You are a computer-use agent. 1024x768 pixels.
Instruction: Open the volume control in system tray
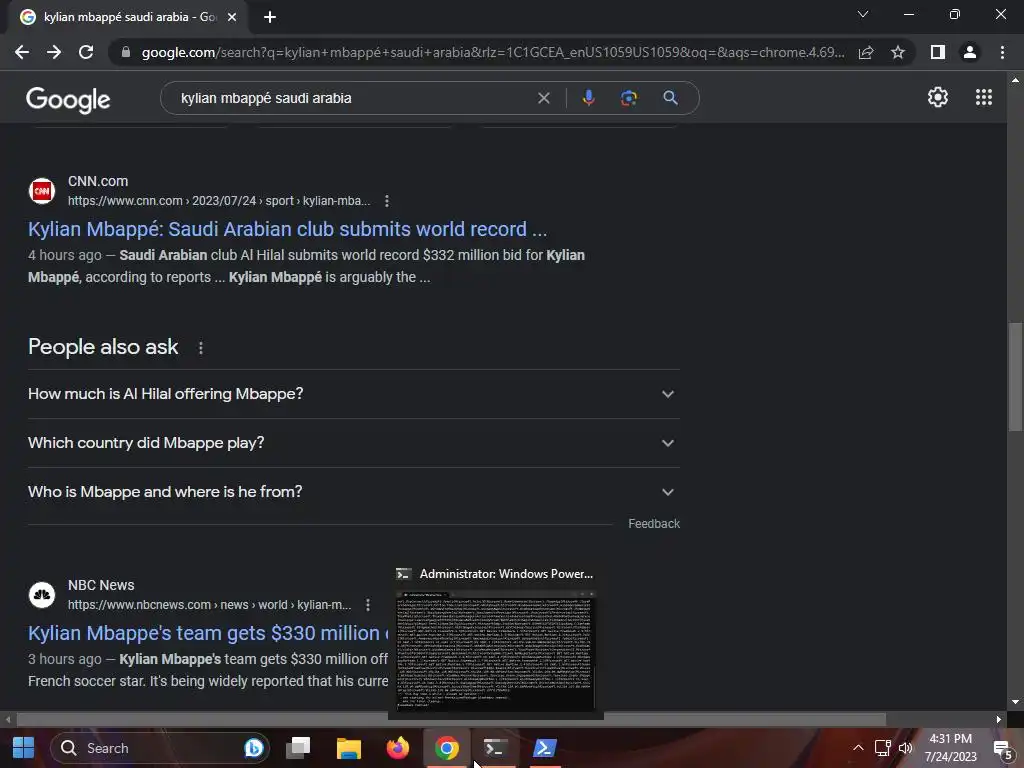tap(905, 748)
